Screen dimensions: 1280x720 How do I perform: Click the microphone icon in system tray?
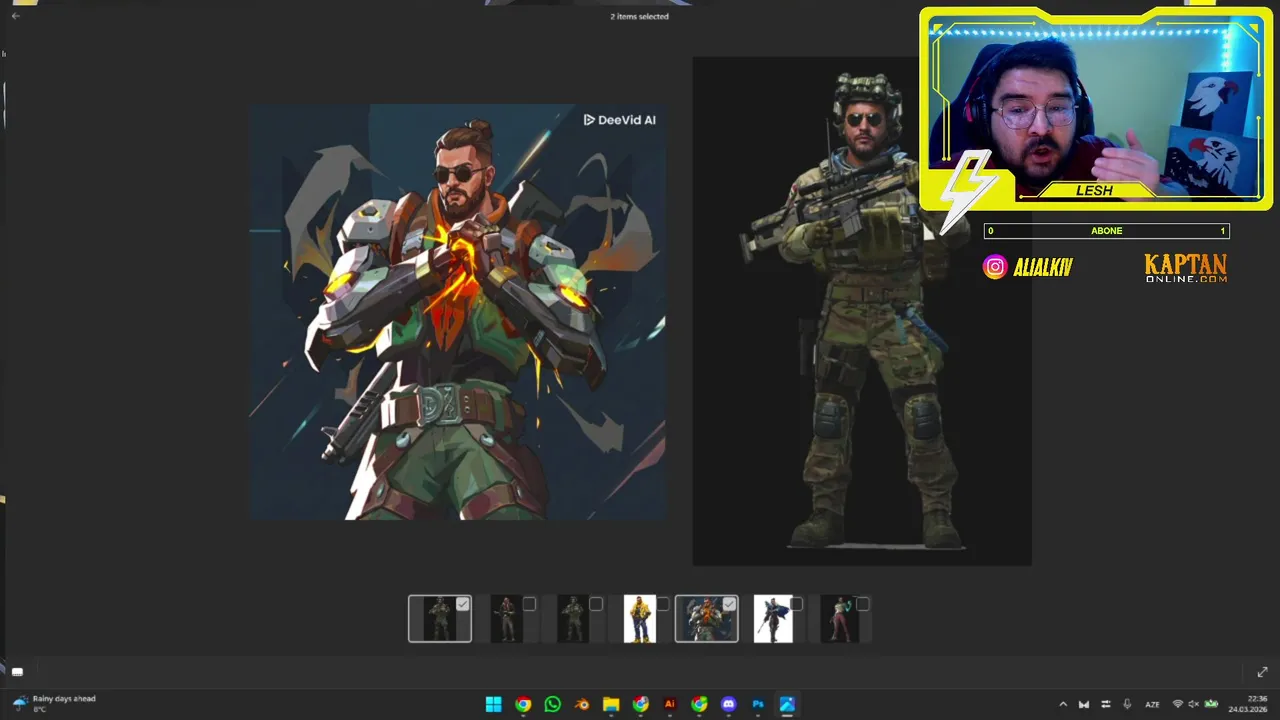[1127, 704]
